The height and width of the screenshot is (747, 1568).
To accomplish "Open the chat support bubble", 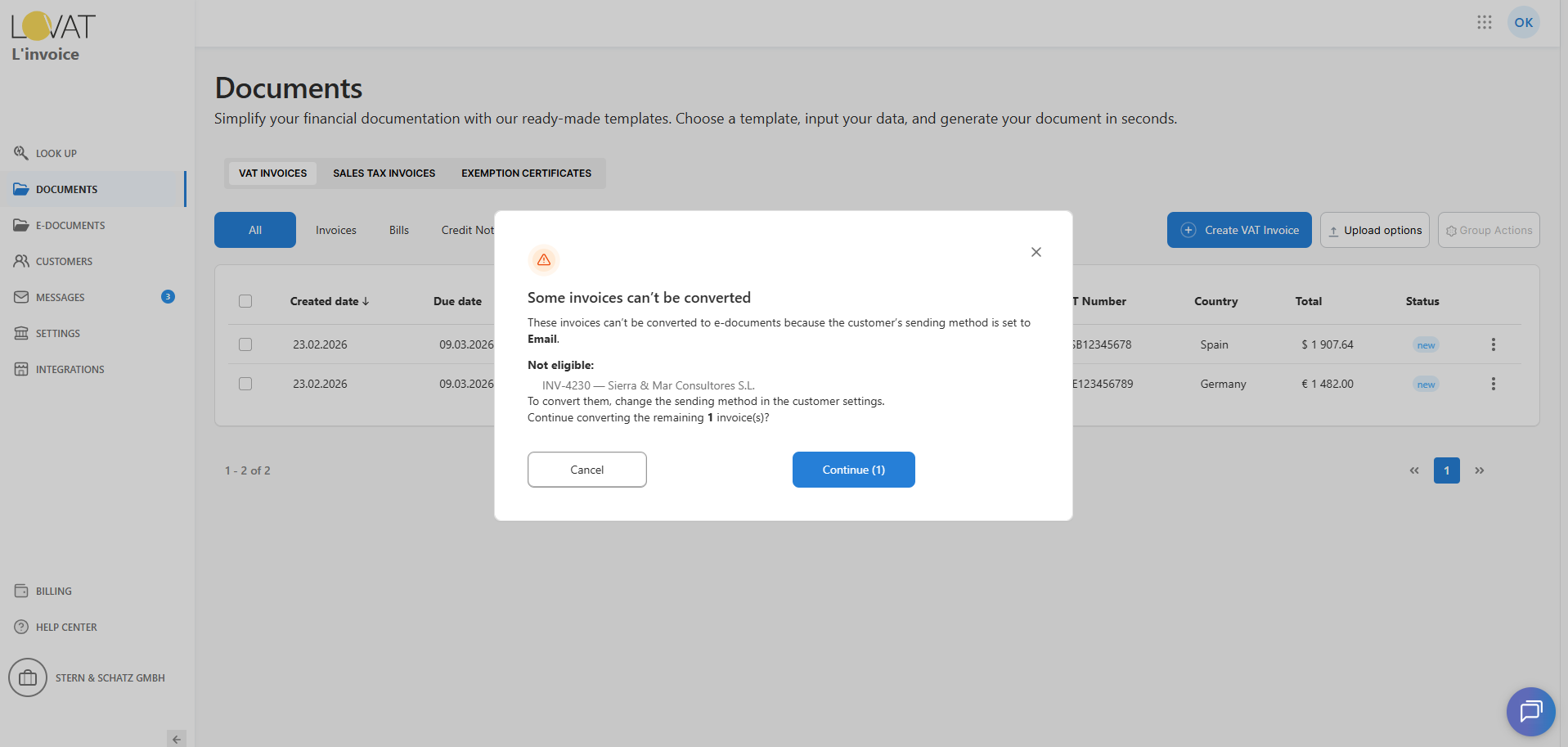I will click(x=1530, y=711).
